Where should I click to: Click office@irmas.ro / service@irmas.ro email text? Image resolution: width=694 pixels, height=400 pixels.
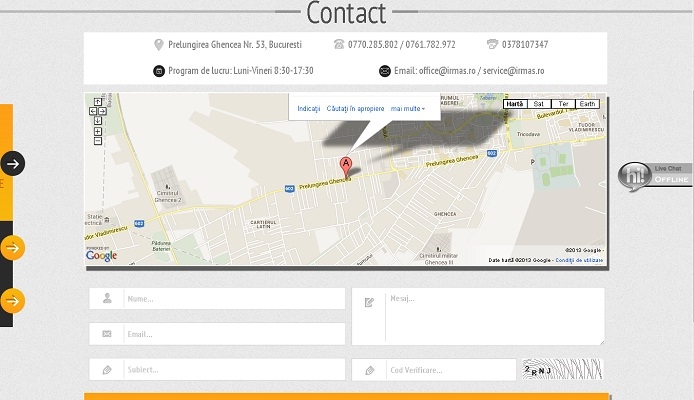[482, 71]
